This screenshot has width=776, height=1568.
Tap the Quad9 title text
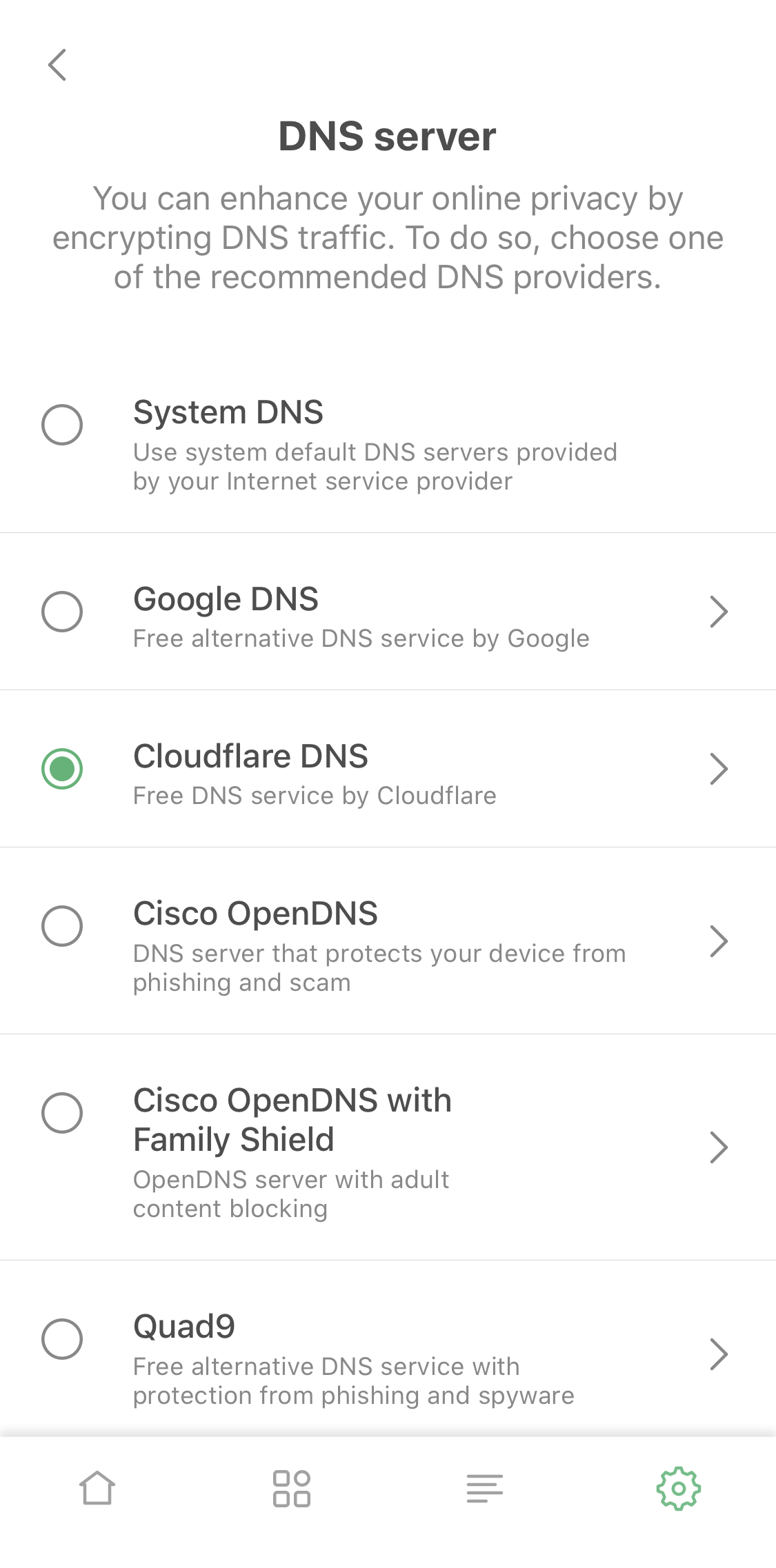184,1327
